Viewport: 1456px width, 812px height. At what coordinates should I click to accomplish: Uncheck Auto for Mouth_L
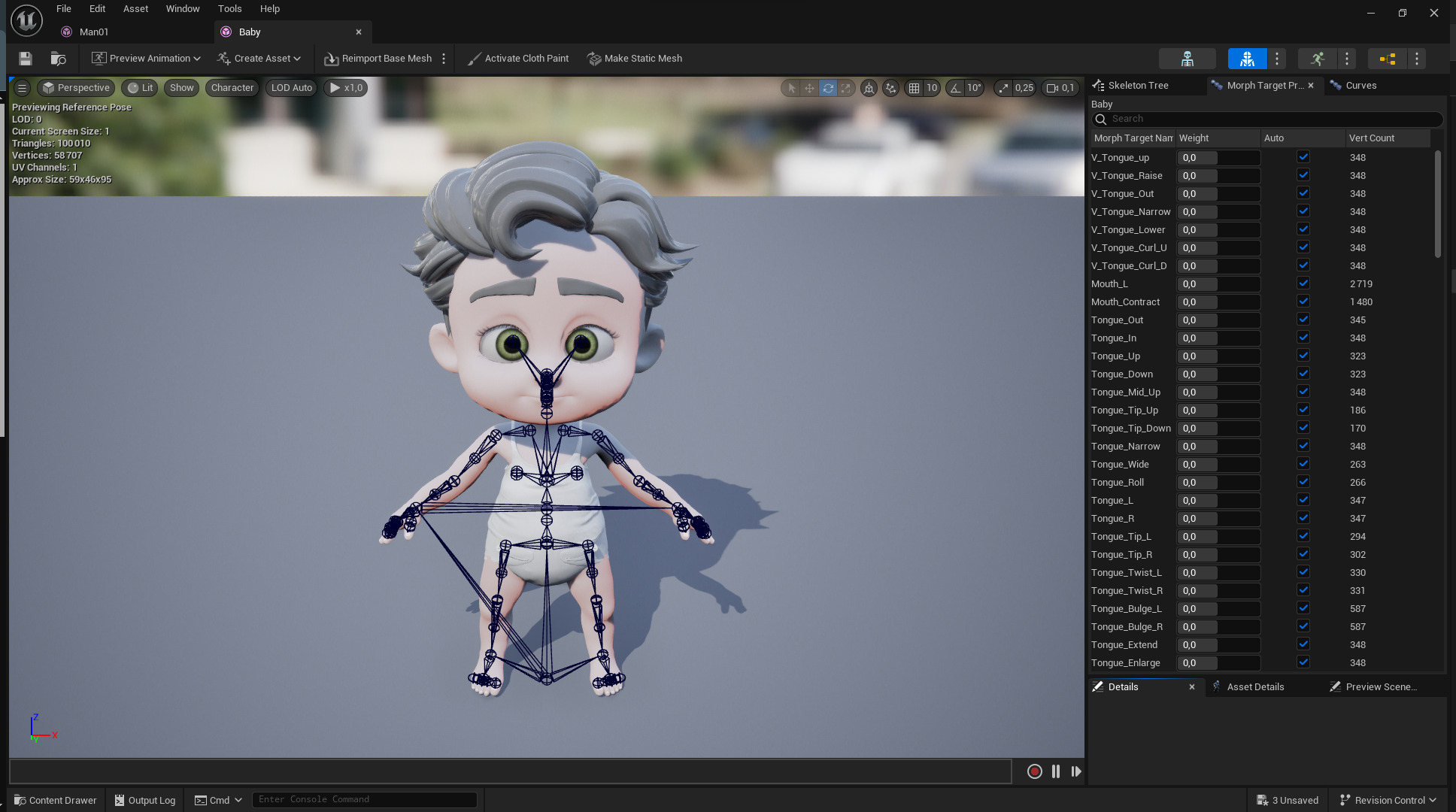click(x=1303, y=283)
